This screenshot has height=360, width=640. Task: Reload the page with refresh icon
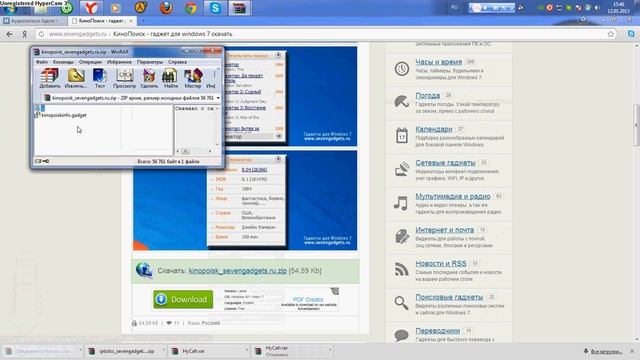point(41,34)
